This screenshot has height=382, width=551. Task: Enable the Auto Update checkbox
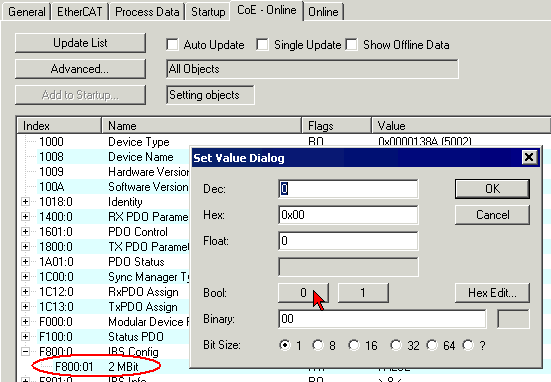(172, 45)
